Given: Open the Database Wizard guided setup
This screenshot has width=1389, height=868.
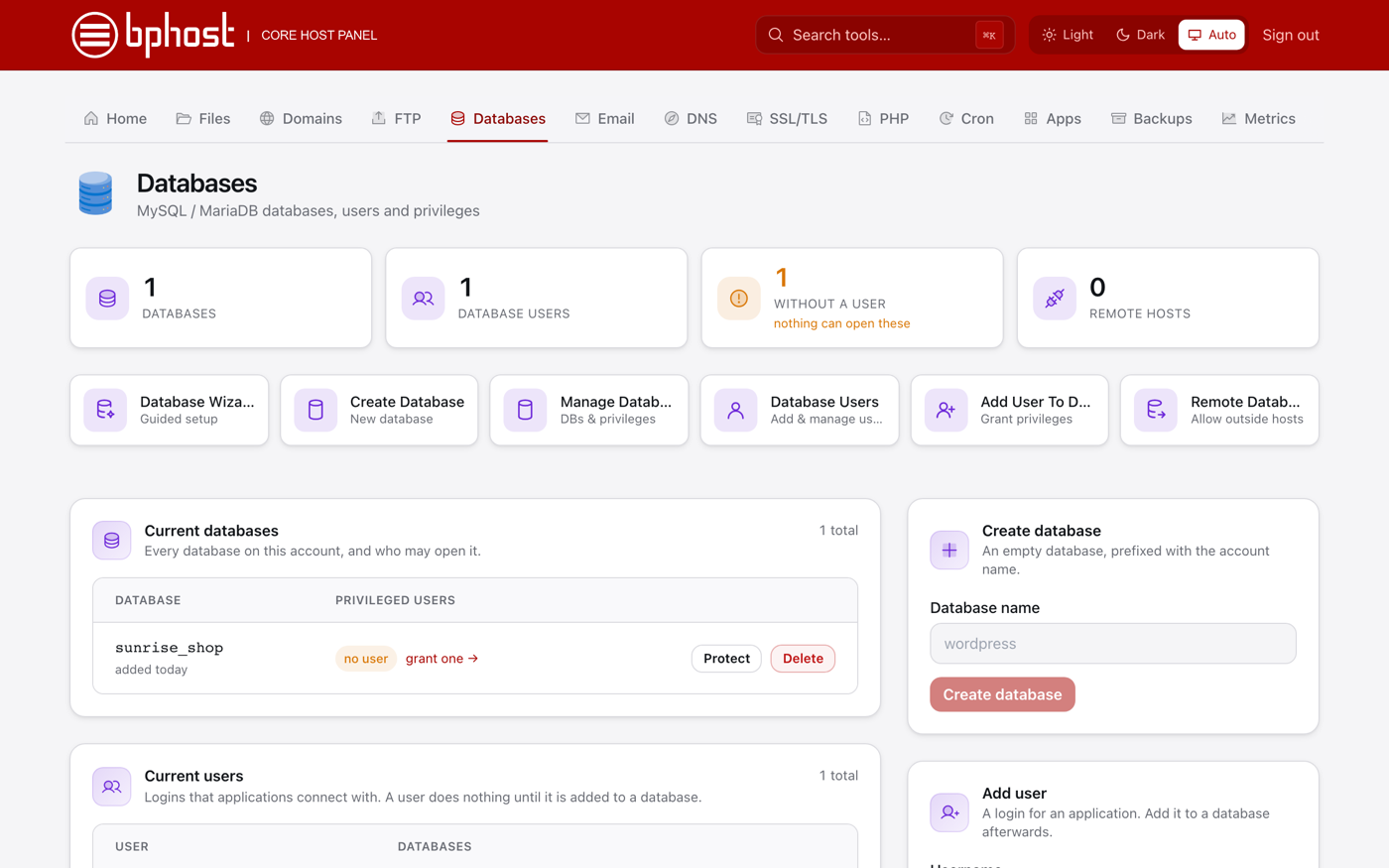Looking at the screenshot, I should tap(170, 410).
